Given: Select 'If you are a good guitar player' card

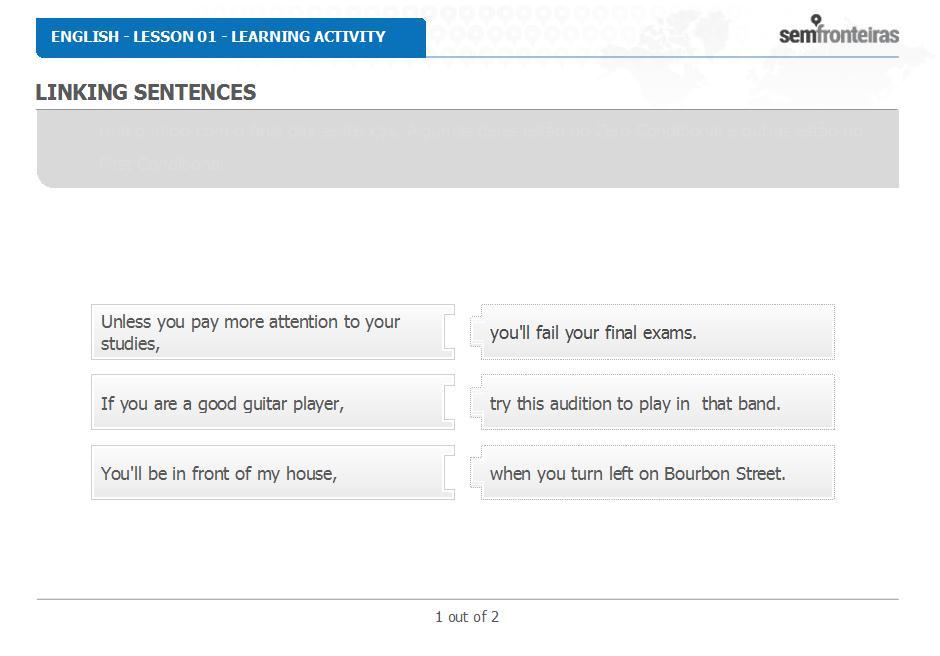Looking at the screenshot, I should click(x=273, y=402).
